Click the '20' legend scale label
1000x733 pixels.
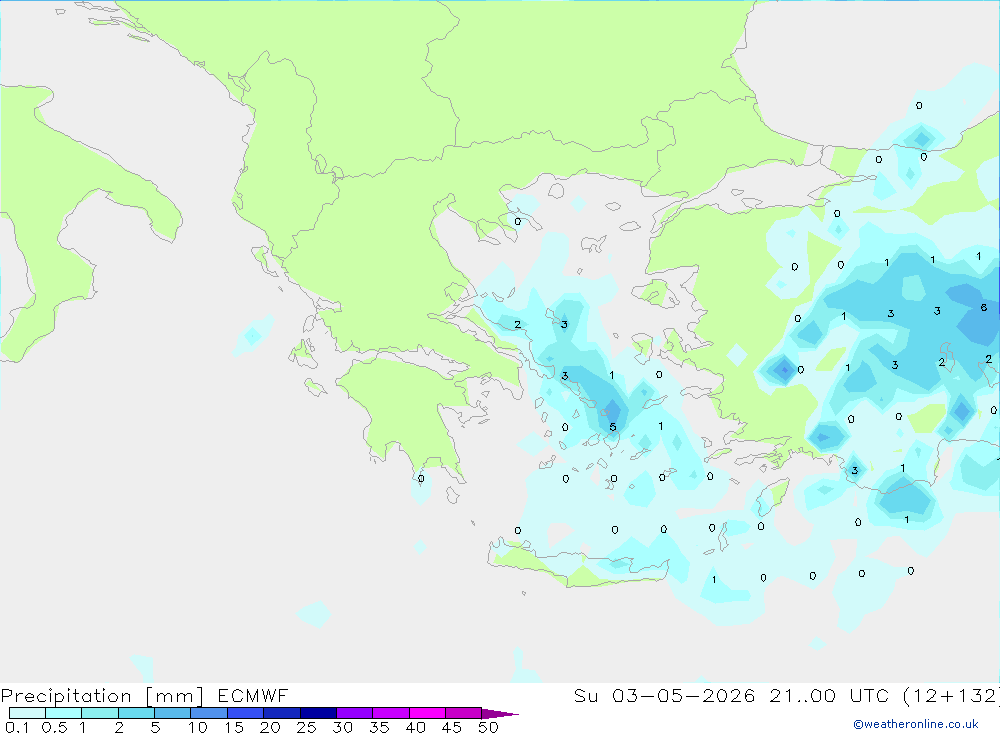[270, 727]
